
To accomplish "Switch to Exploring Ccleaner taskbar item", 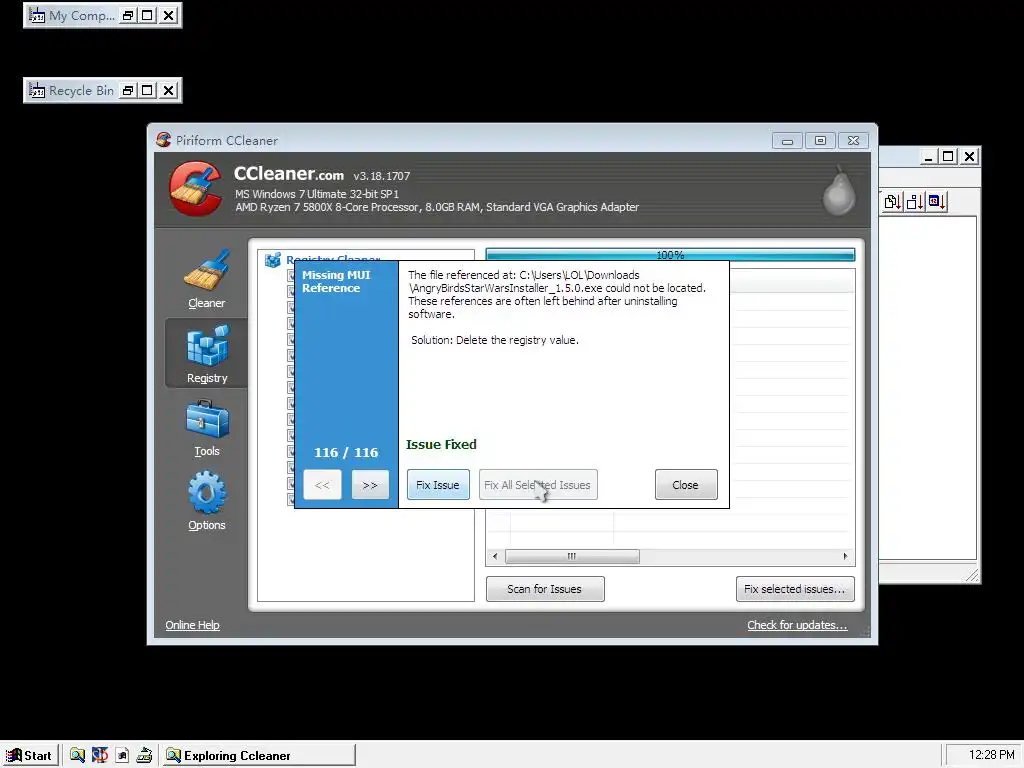I will tap(259, 756).
